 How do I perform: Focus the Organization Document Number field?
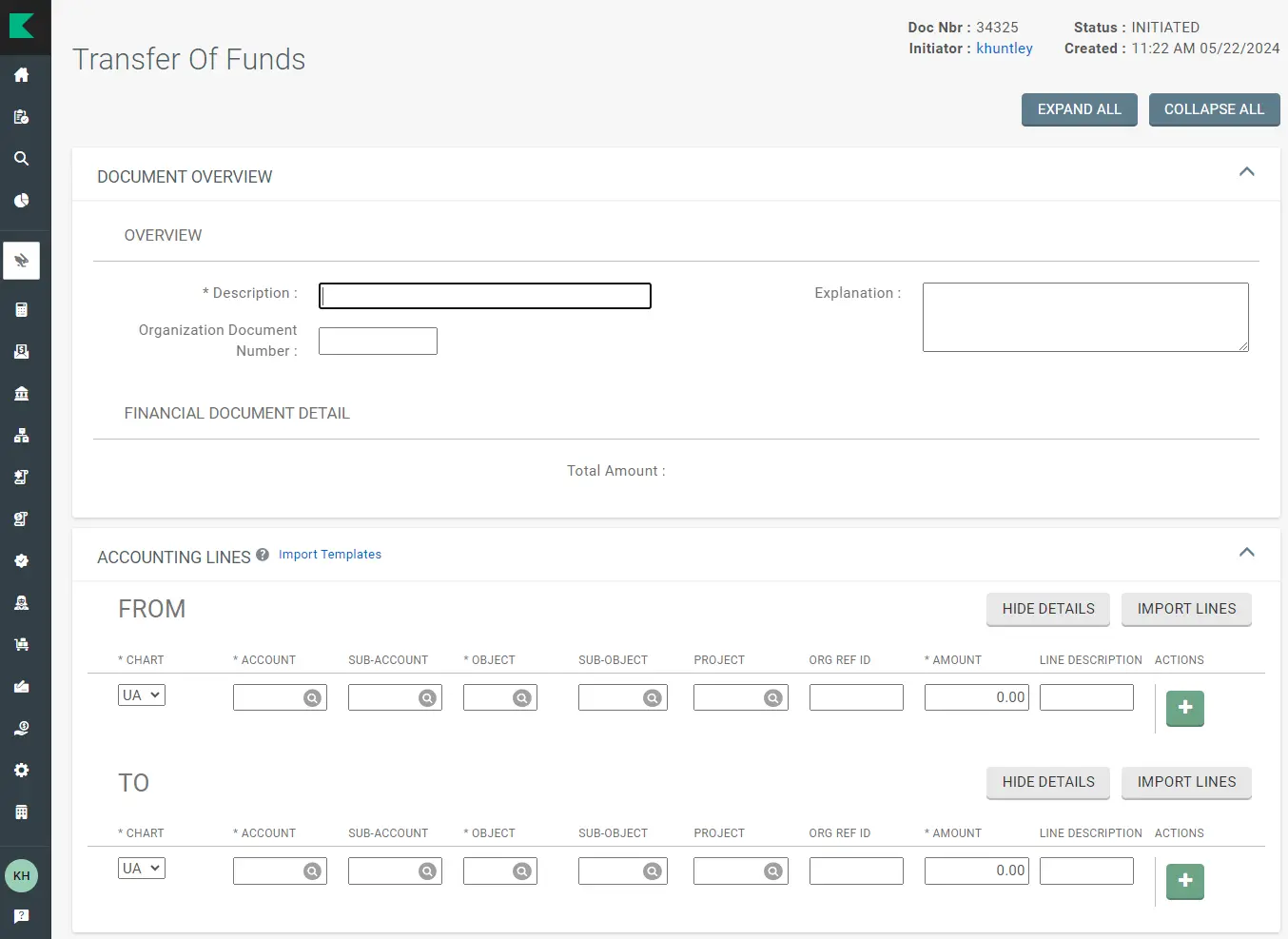click(x=378, y=341)
